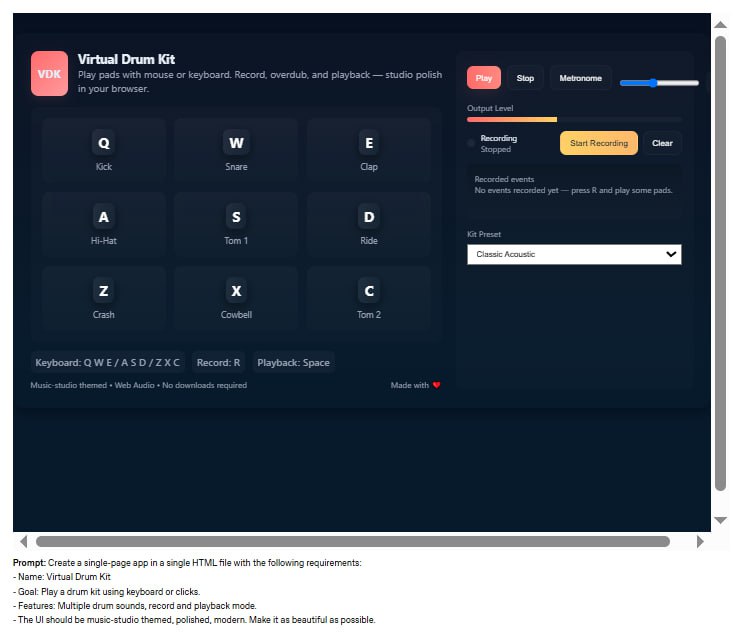Click the vertical scrollbar down arrow

720,520
